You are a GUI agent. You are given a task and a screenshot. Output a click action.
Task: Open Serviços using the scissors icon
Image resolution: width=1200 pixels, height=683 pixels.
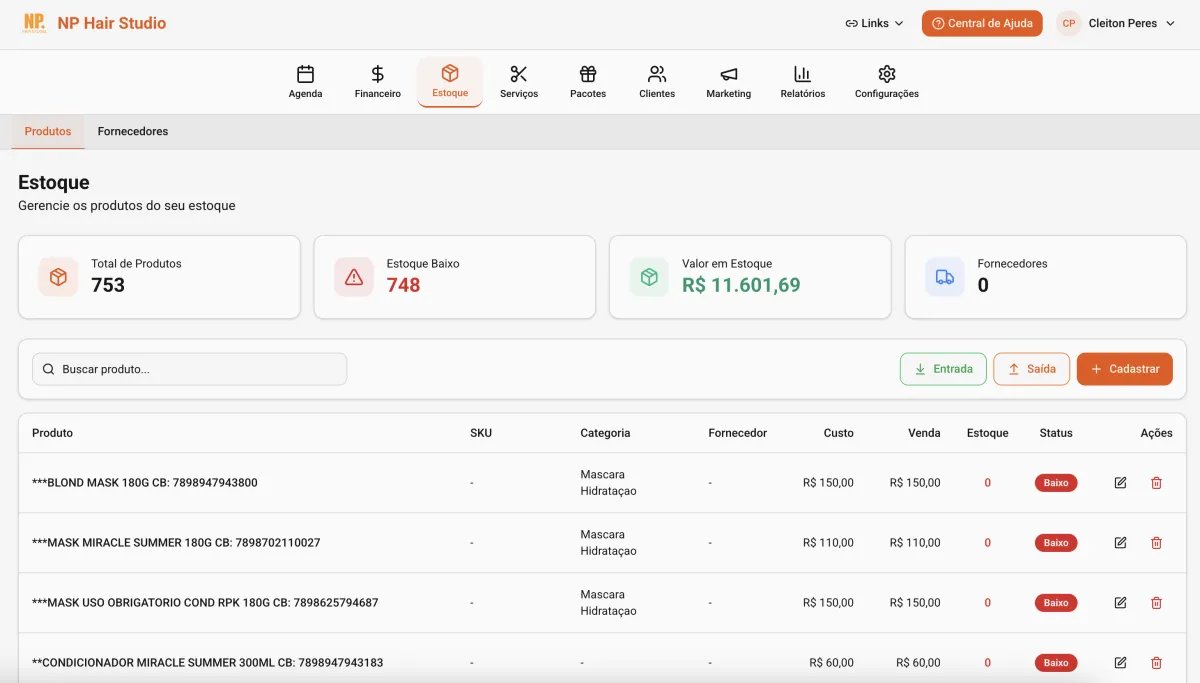pyautogui.click(x=519, y=75)
